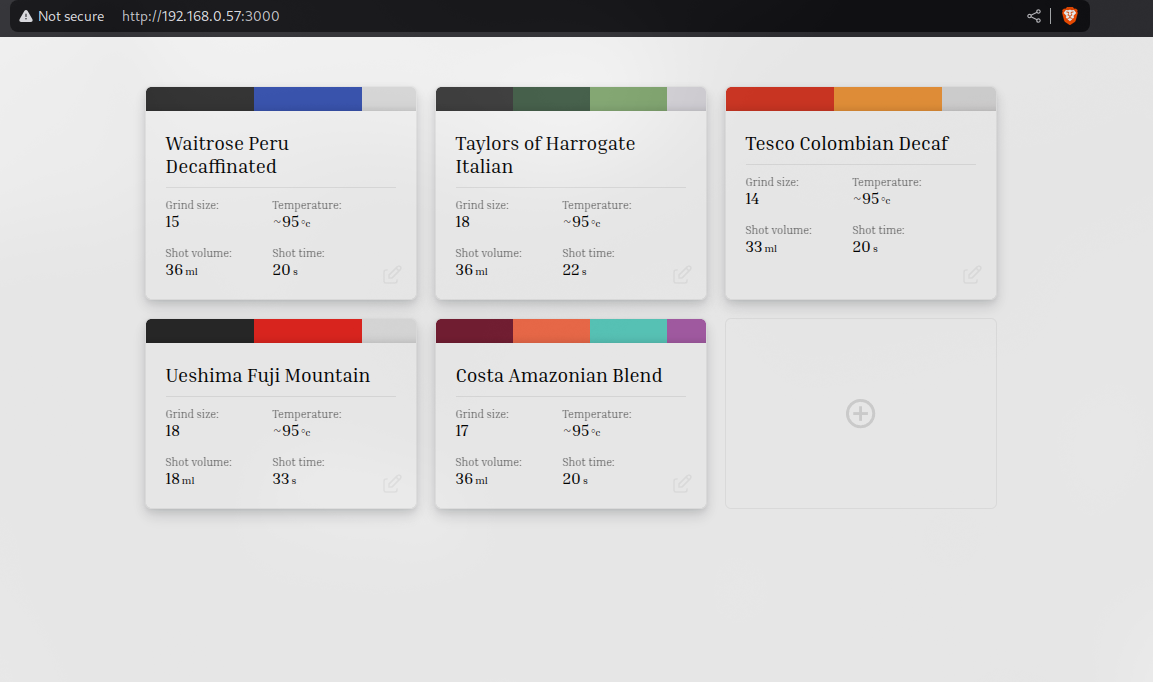Click shot volume 33 ml on Tesco card

pyautogui.click(x=761, y=247)
